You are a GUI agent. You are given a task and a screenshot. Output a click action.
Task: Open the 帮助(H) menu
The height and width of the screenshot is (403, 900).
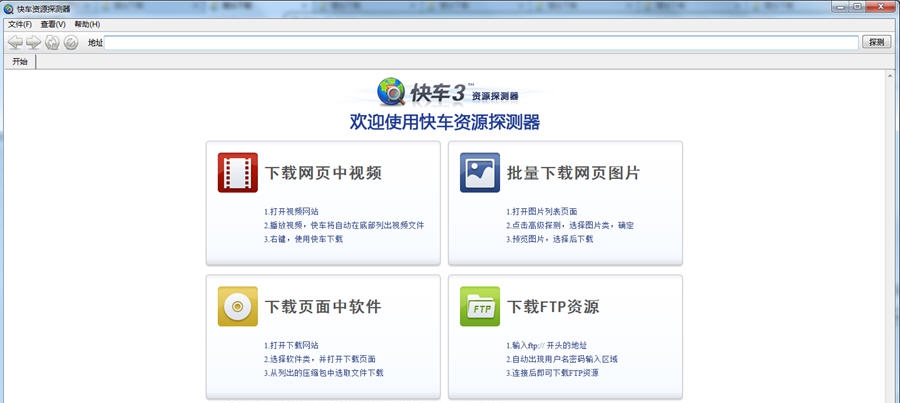click(87, 24)
